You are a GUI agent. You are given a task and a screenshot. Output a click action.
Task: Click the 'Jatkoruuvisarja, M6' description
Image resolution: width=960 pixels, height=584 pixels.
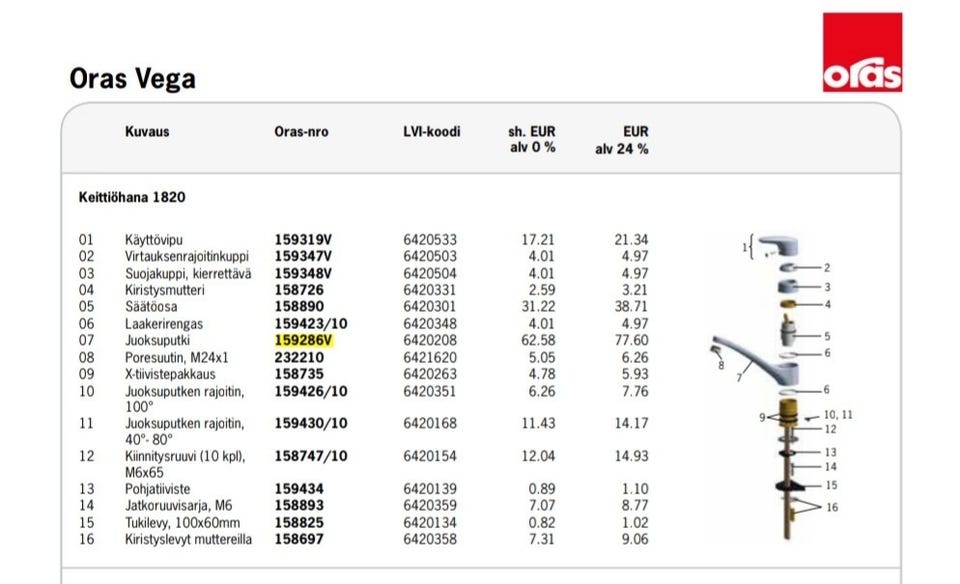click(178, 506)
